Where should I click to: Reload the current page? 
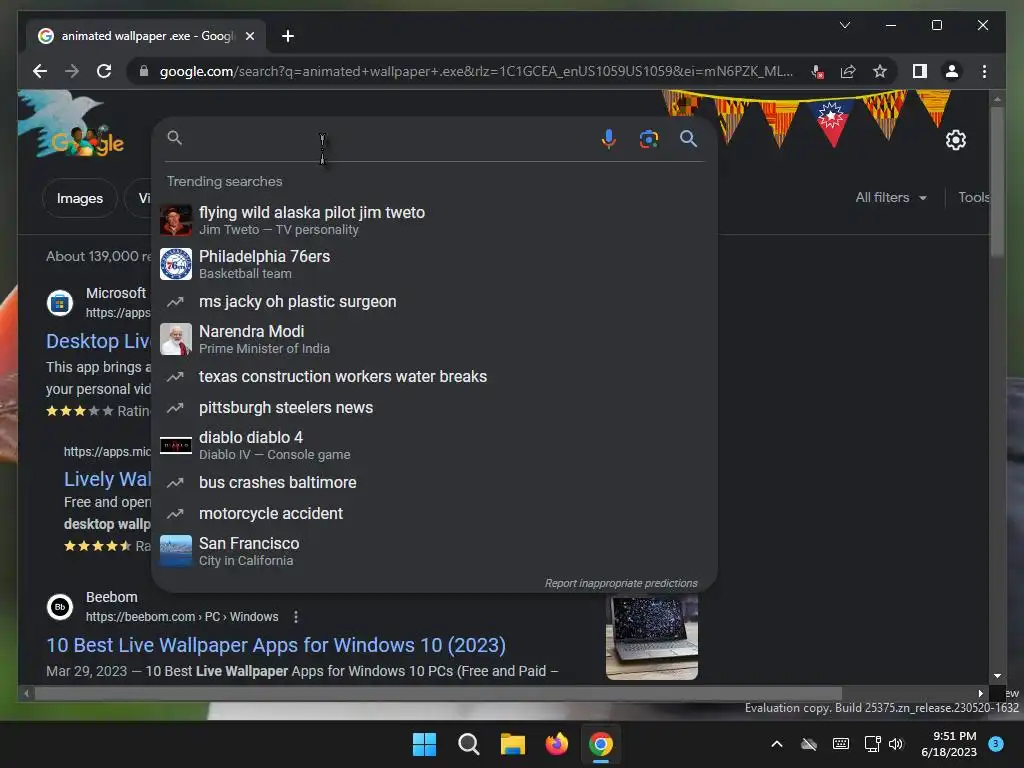104,71
